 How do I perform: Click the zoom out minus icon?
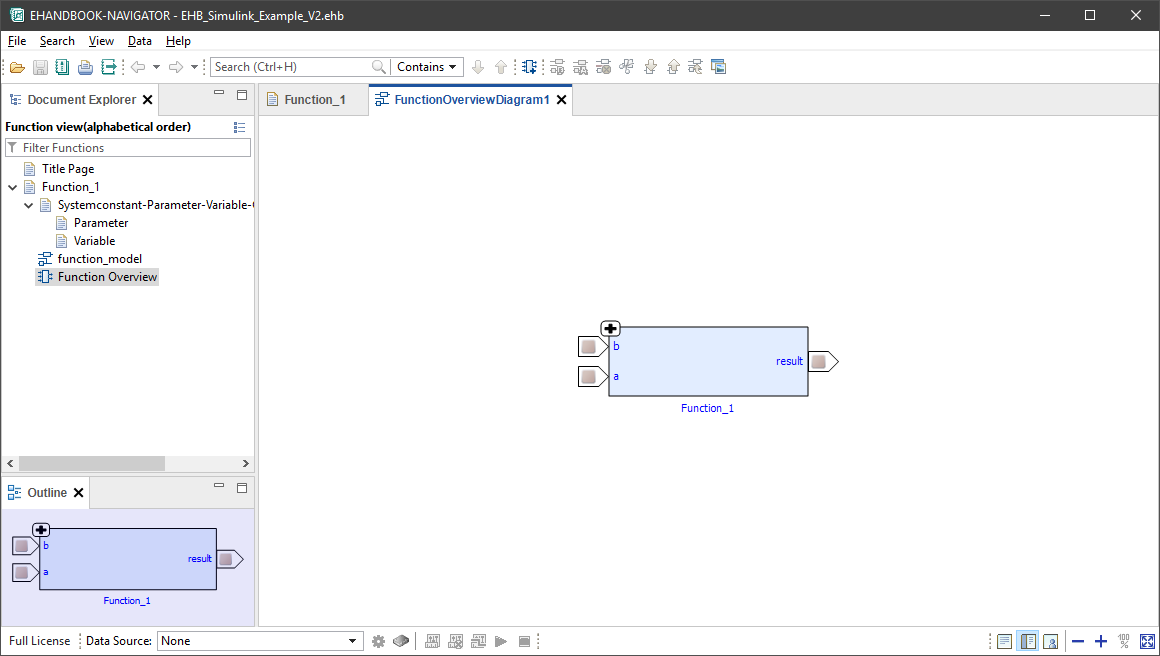coord(1077,641)
